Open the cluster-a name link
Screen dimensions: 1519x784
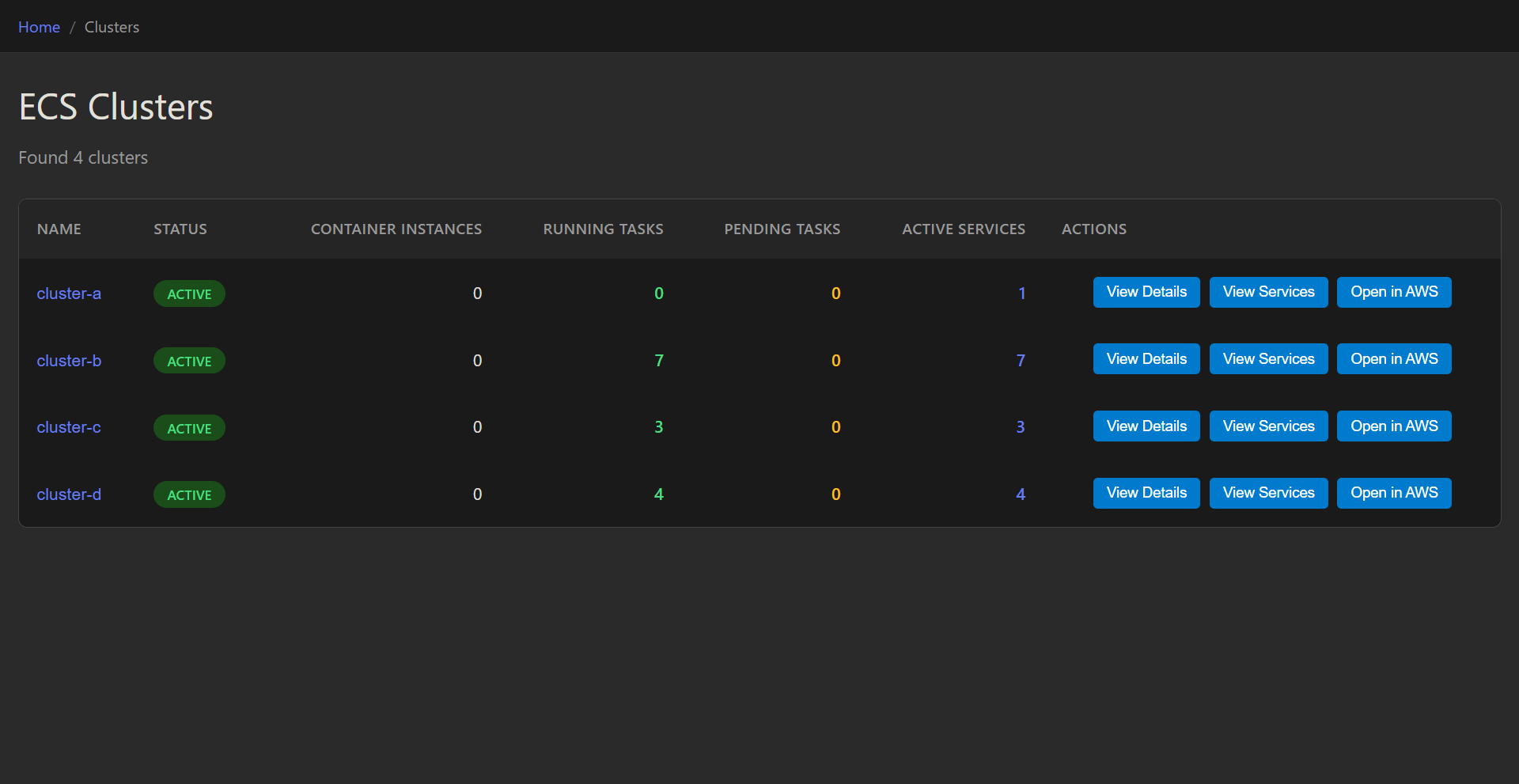coord(69,294)
